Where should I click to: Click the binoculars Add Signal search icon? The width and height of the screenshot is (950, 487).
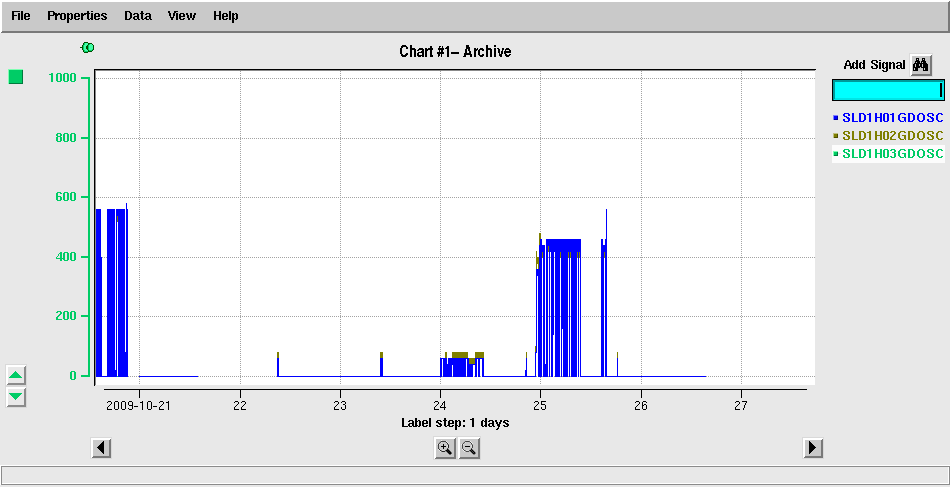(x=921, y=65)
